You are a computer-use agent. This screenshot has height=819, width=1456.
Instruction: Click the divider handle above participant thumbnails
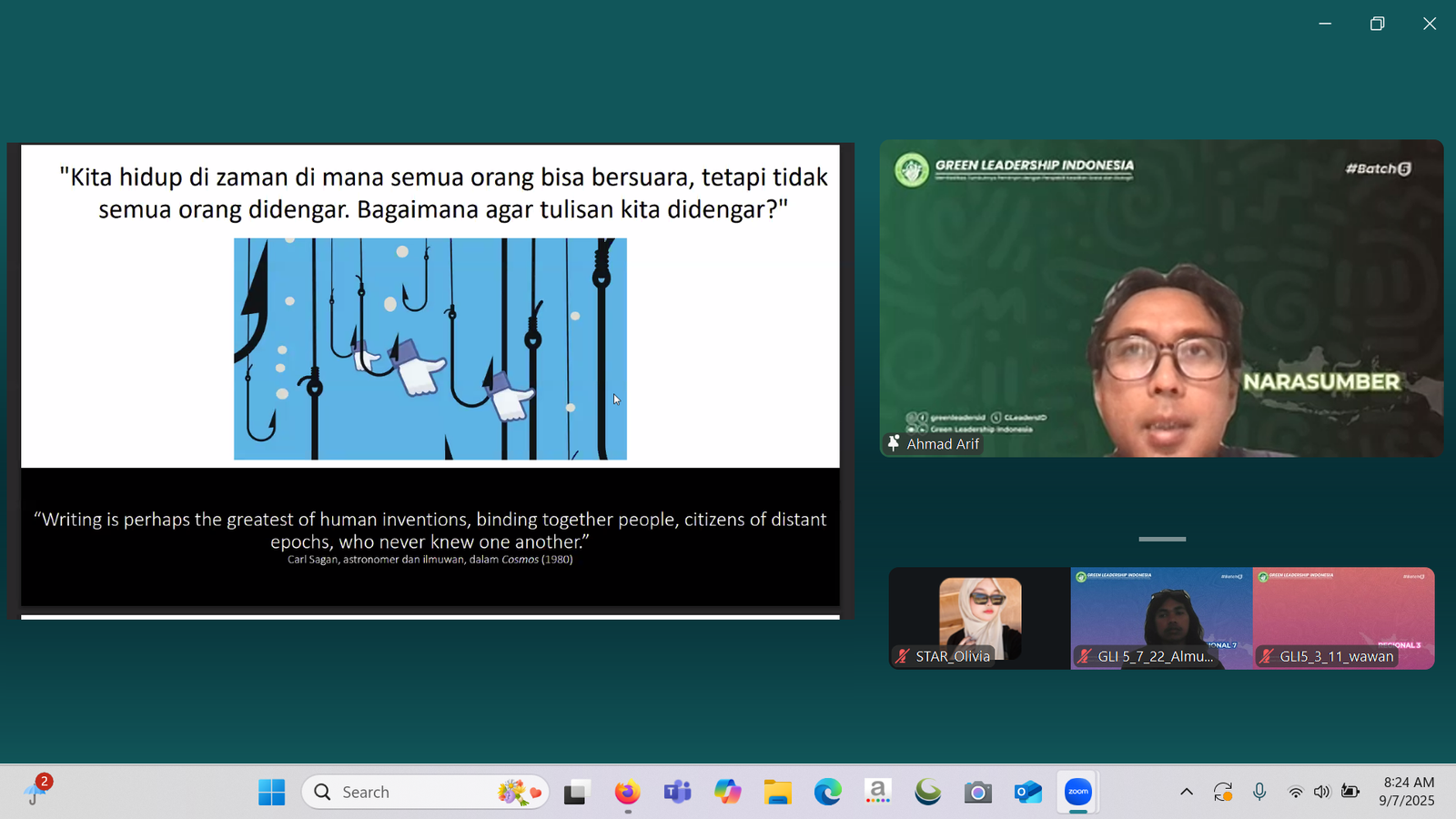tap(1162, 539)
